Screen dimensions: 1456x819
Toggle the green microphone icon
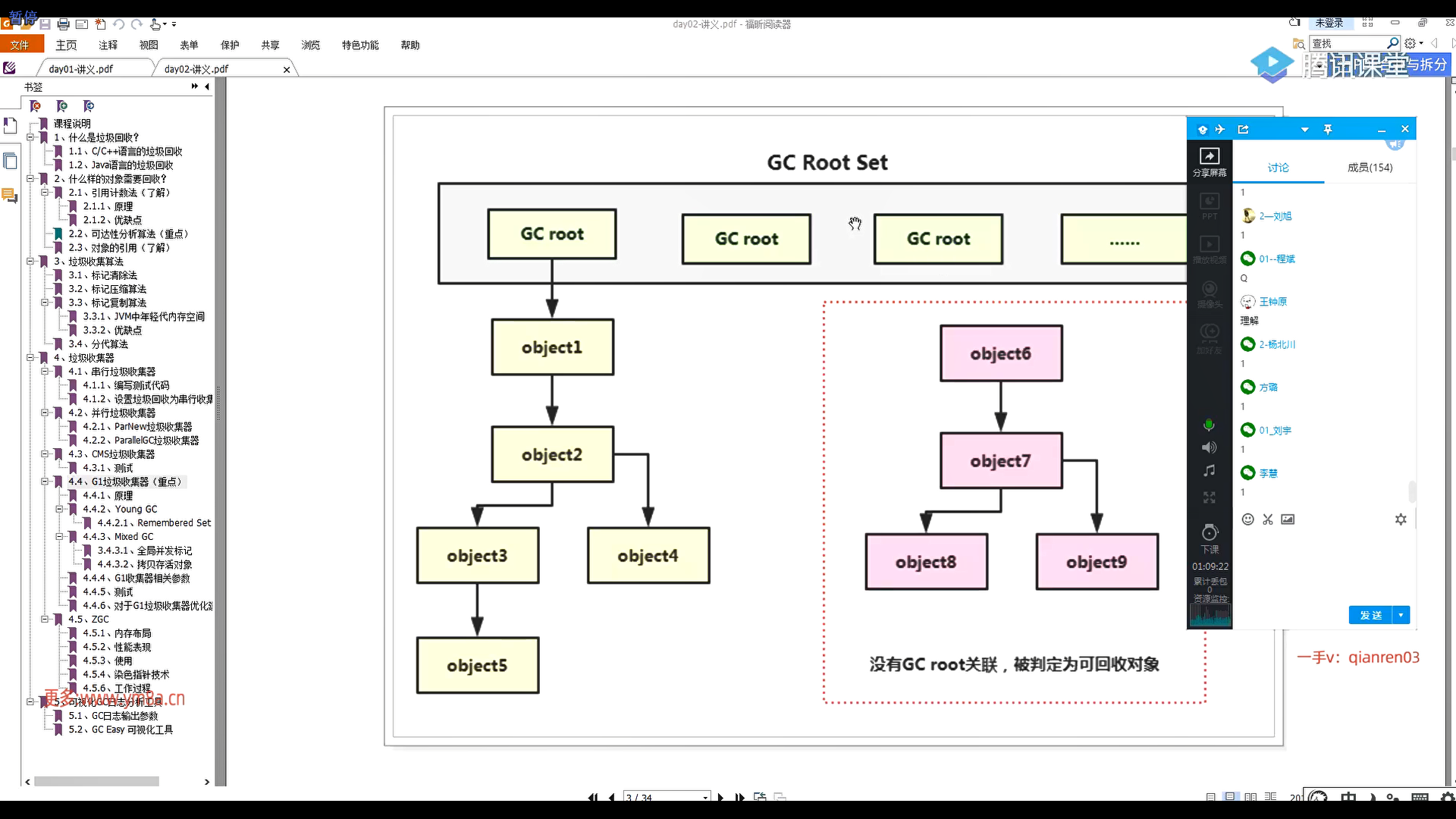click(x=1209, y=425)
